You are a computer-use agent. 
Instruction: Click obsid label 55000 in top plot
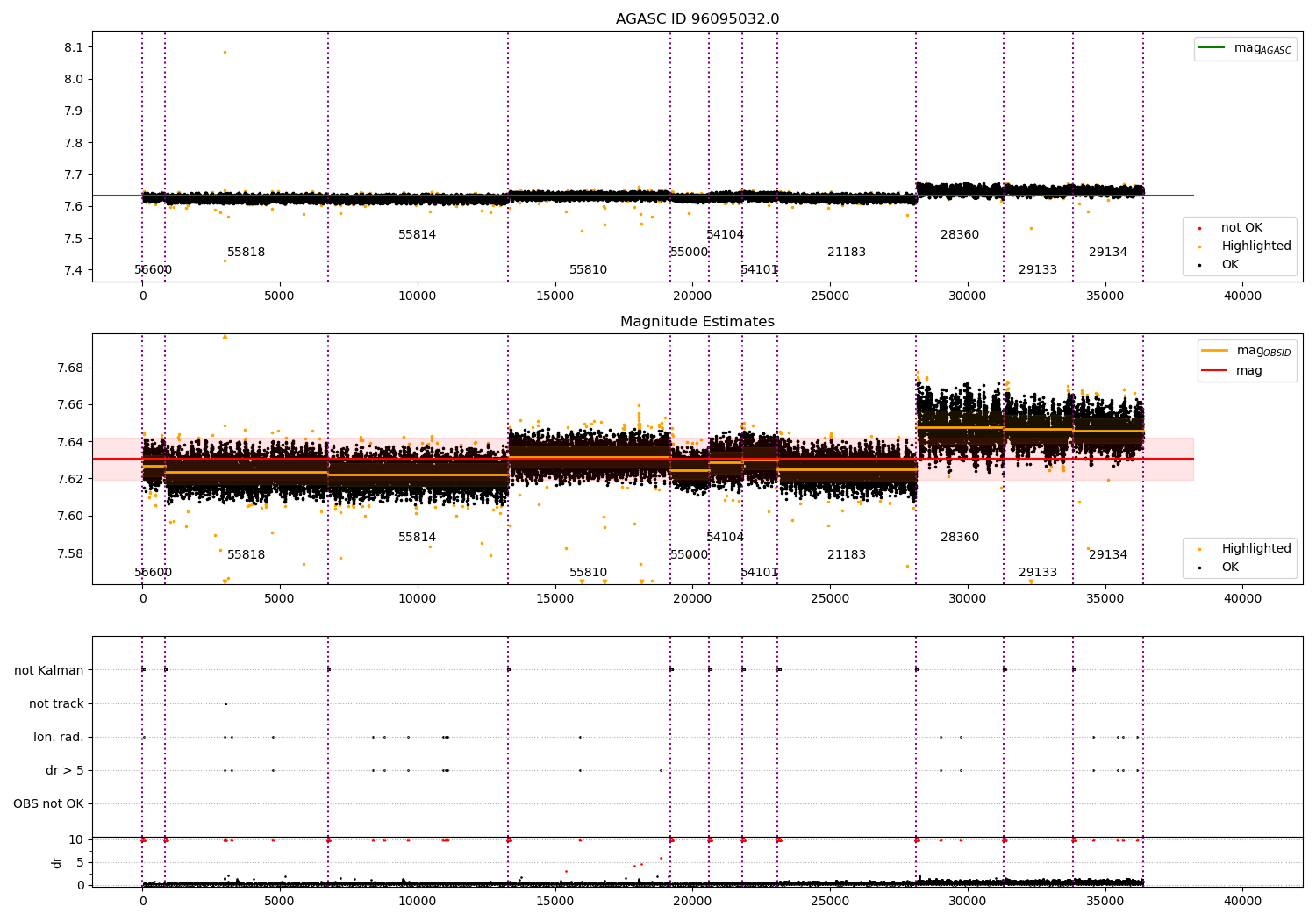pos(690,253)
